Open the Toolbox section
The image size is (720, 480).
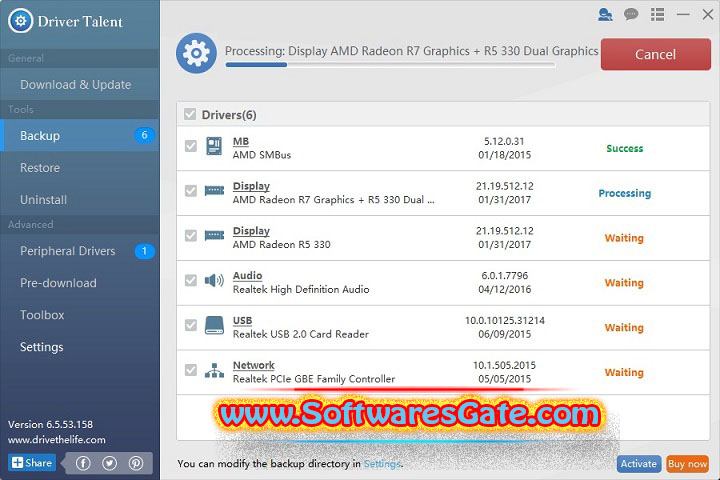pyautogui.click(x=80, y=315)
